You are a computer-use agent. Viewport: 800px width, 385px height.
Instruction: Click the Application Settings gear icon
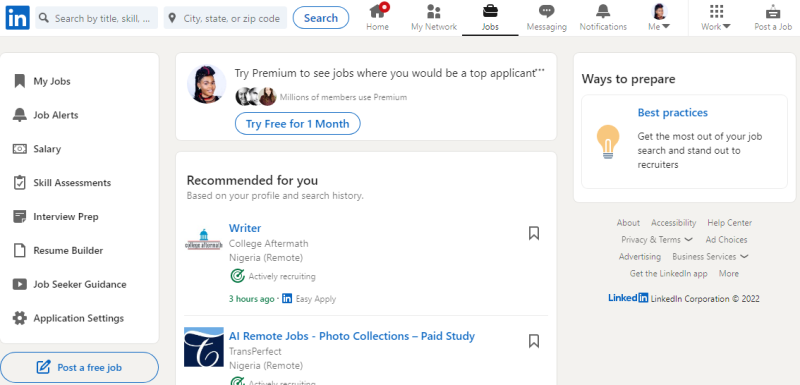pyautogui.click(x=19, y=318)
